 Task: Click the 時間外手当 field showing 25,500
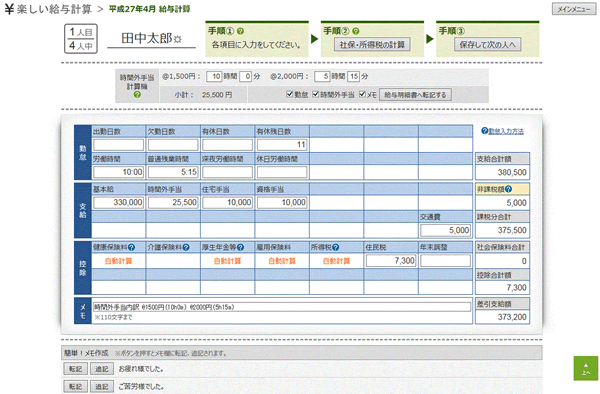[x=173, y=202]
